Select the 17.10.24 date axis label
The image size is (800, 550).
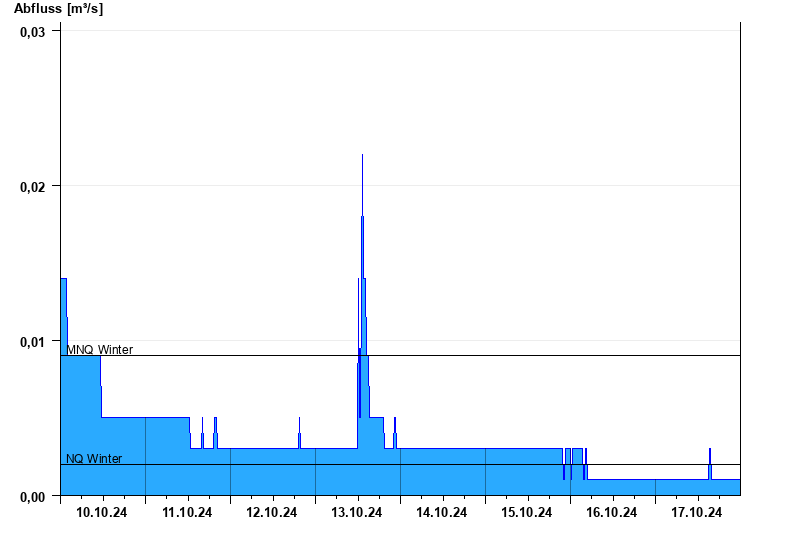696,512
